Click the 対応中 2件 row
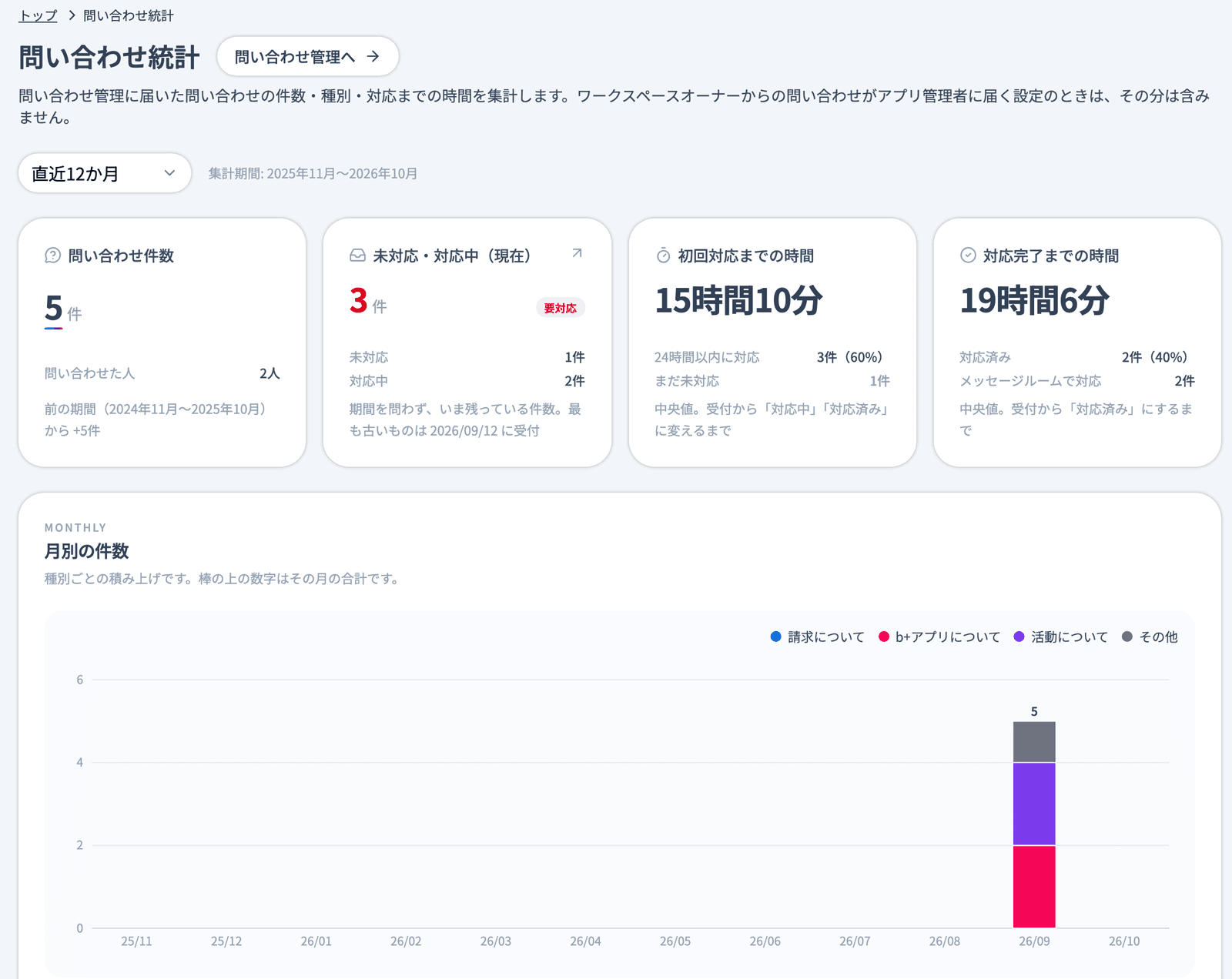Screen dimensions: 1232x979 click(467, 381)
